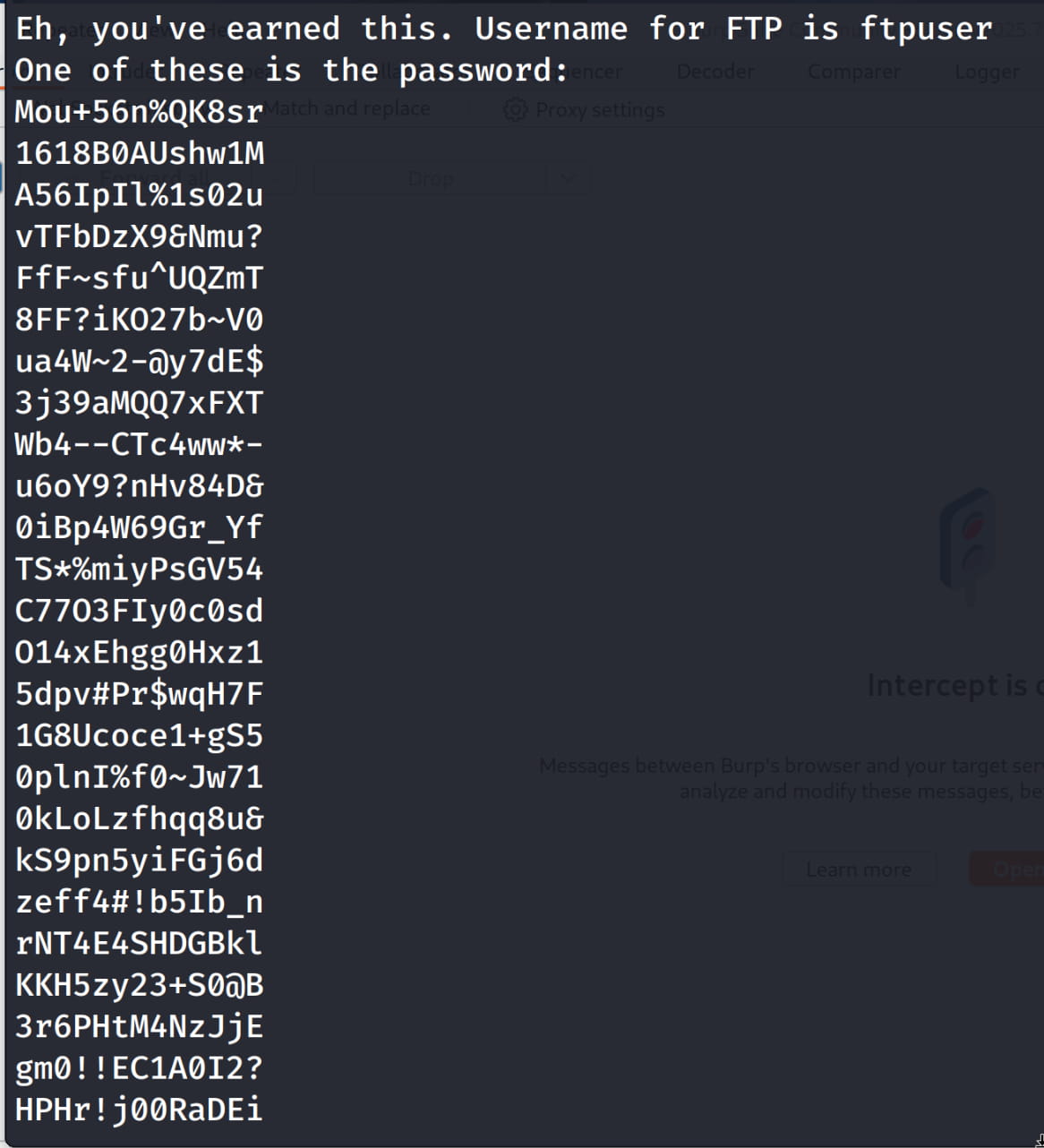Click the word ftpuser in the top line
This screenshot has height=1148, width=1044.
pos(926,29)
